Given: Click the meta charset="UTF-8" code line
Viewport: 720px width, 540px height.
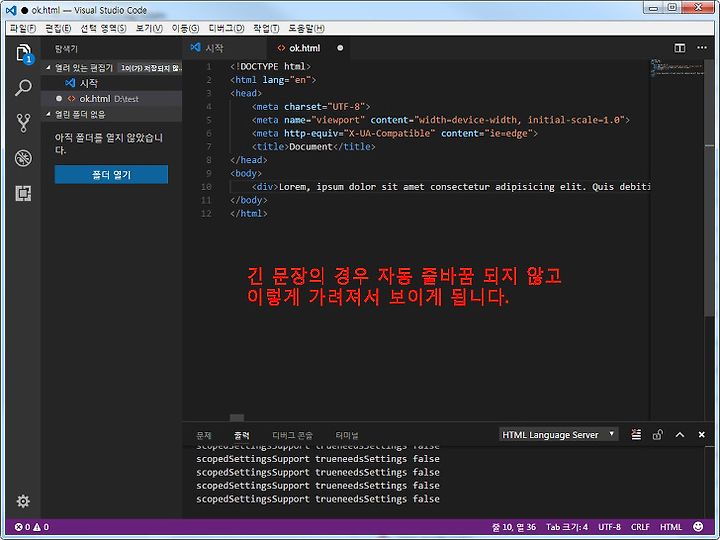Looking at the screenshot, I should click(x=311, y=107).
